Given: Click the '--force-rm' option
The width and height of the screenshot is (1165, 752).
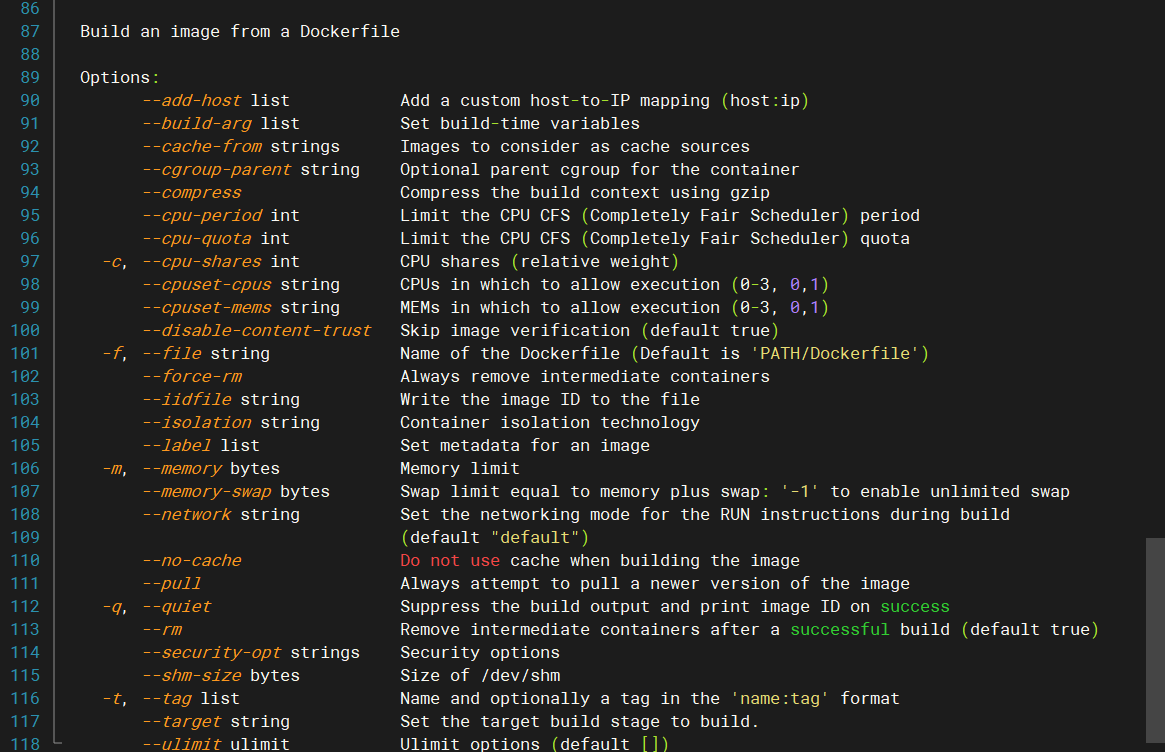Looking at the screenshot, I should click(192, 377).
